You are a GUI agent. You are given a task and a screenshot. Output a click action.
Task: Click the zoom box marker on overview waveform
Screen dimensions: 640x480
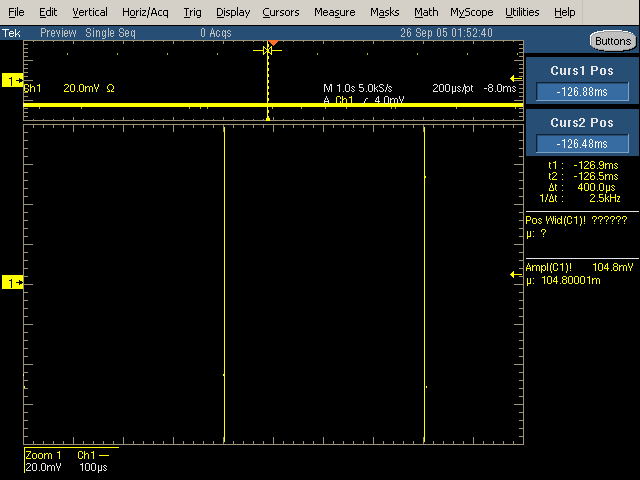pyautogui.click(x=268, y=50)
